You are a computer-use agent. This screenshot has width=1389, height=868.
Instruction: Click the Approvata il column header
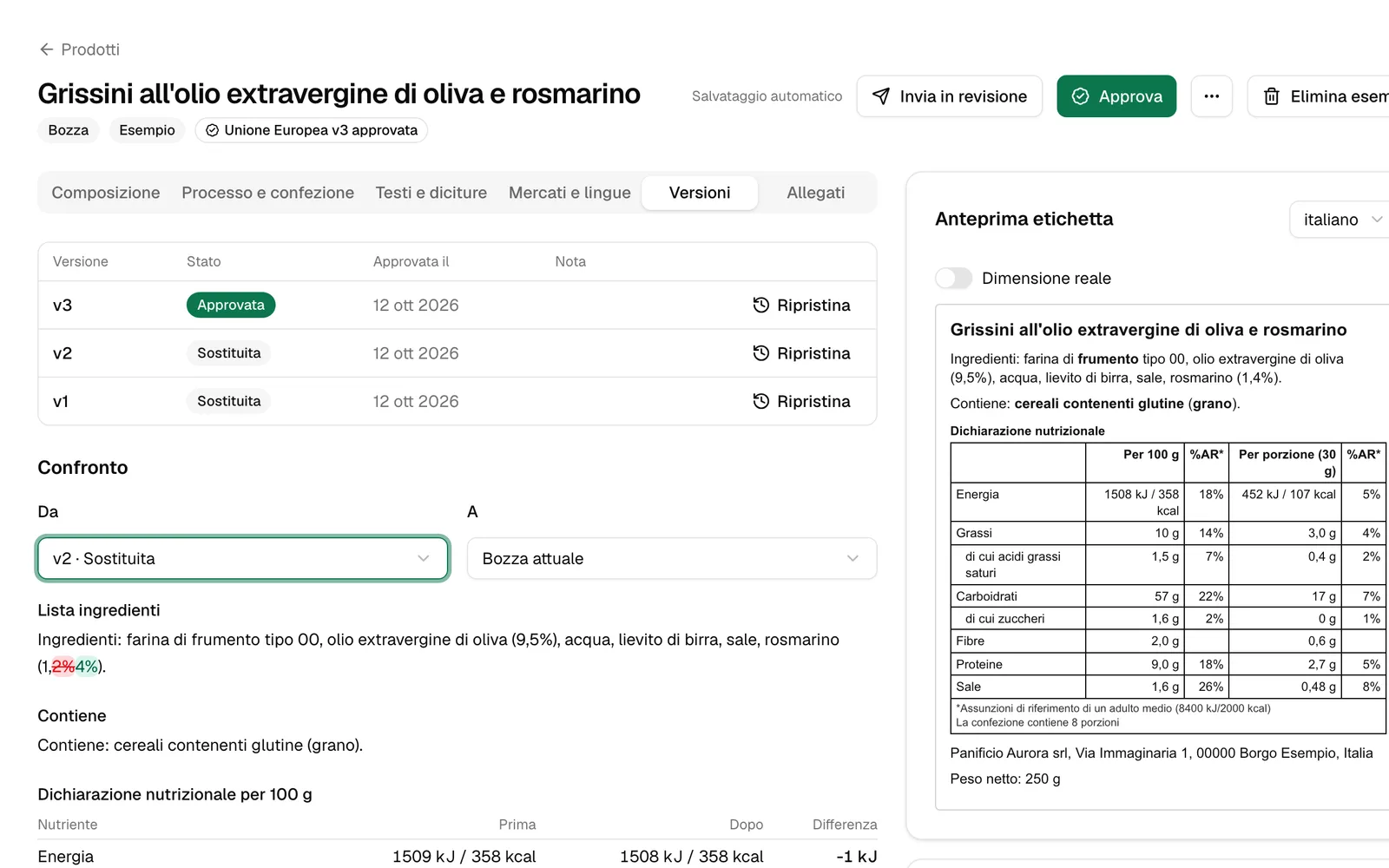[x=411, y=261]
